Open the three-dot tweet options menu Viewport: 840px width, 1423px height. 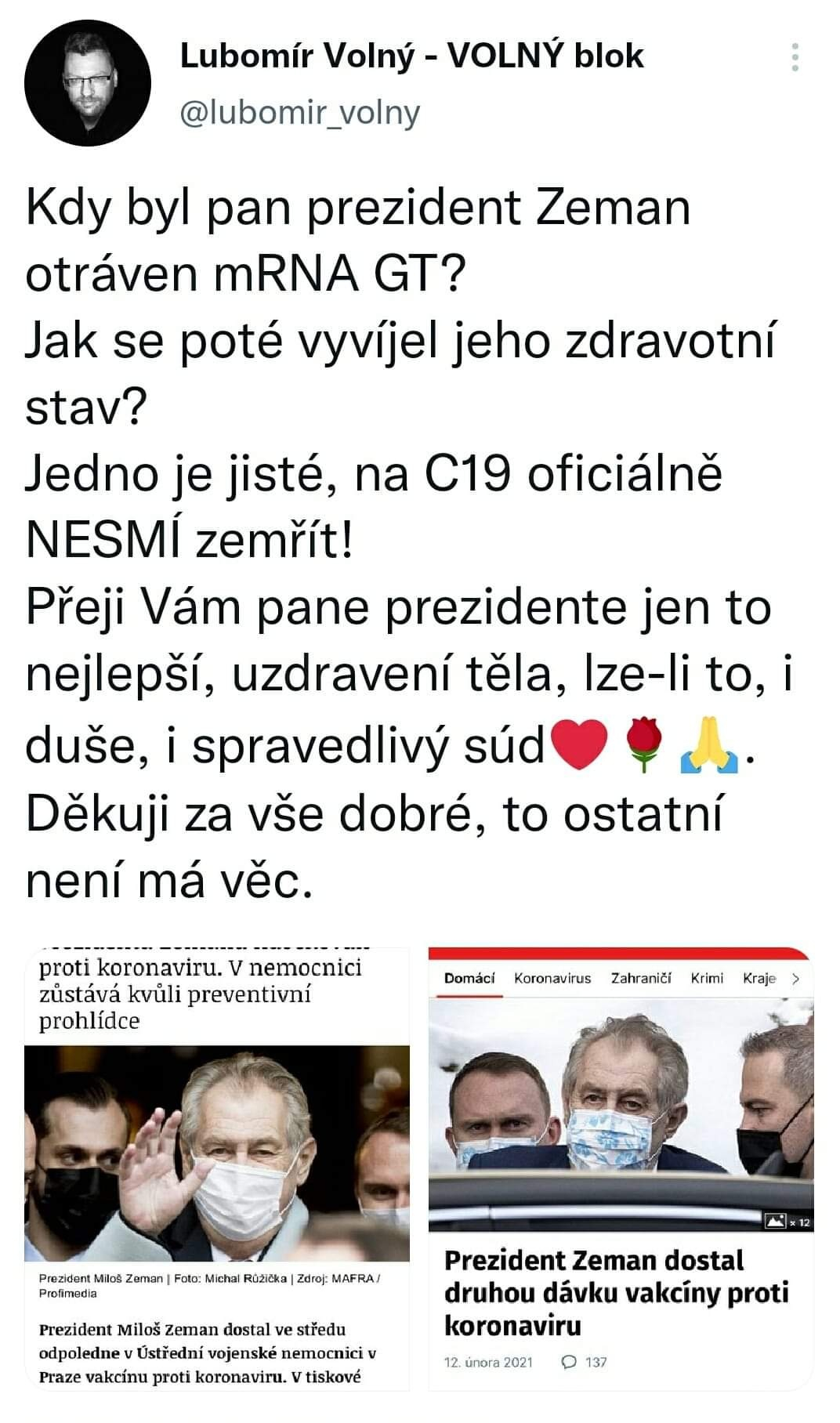[795, 58]
